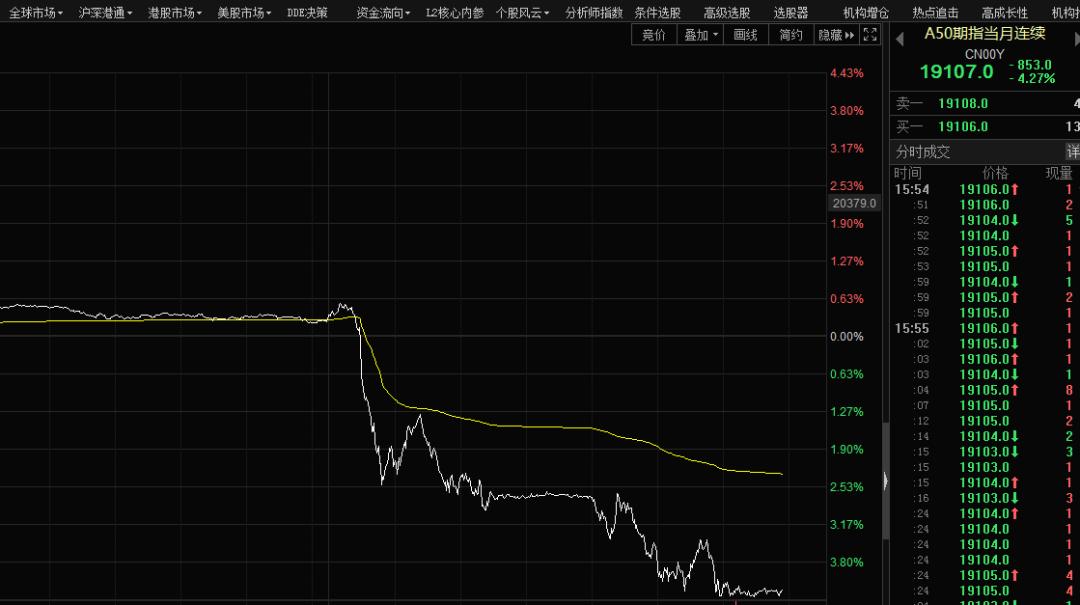Select the 15:55 trade row
The image size is (1080, 605).
point(985,328)
